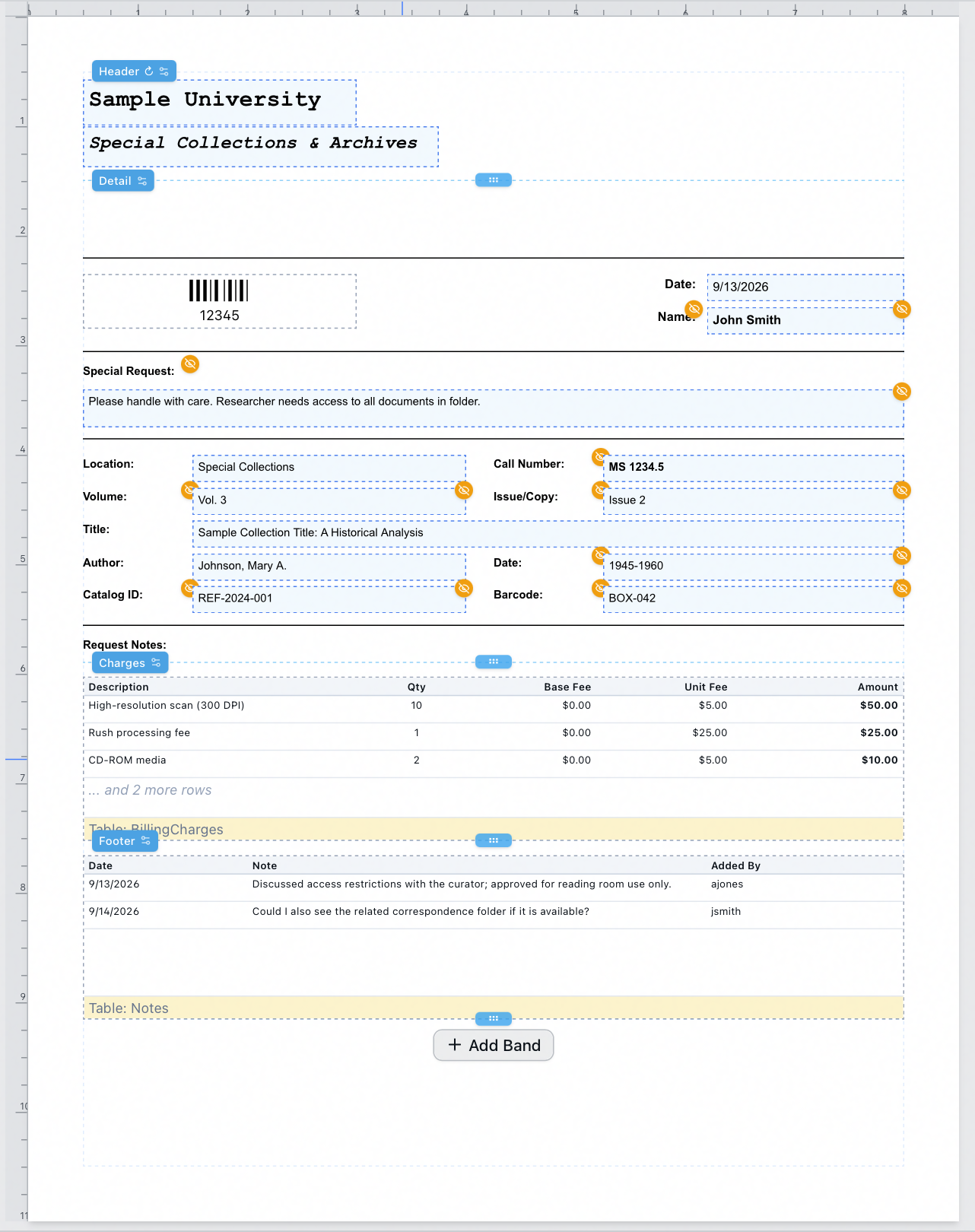Click the 9/14/2026 note date cell
The width and height of the screenshot is (975, 1232).
[114, 912]
